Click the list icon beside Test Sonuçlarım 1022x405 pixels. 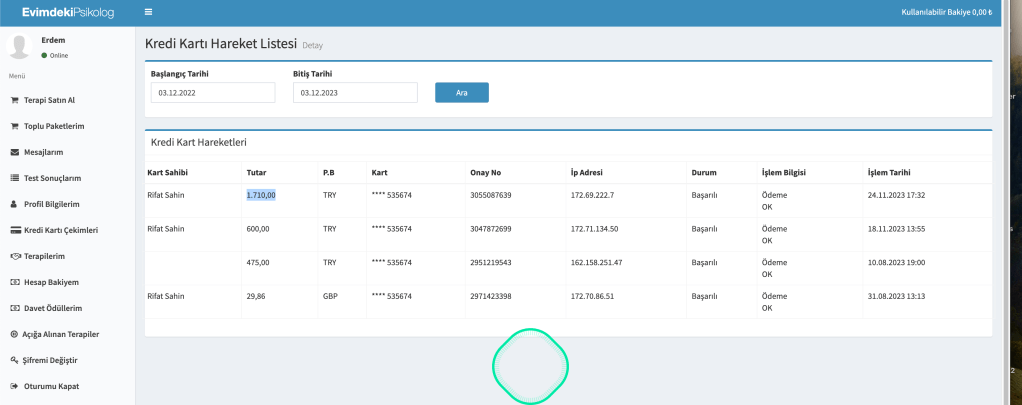point(14,178)
